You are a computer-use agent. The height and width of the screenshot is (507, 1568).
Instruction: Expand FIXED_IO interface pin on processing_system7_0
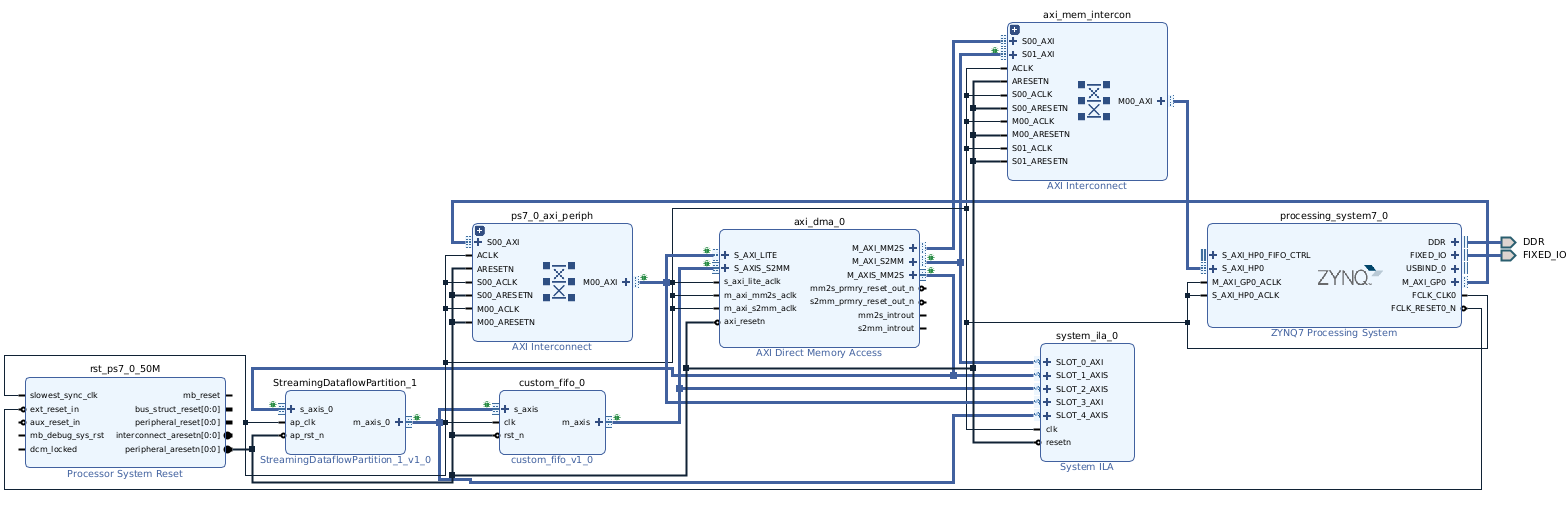click(1455, 255)
